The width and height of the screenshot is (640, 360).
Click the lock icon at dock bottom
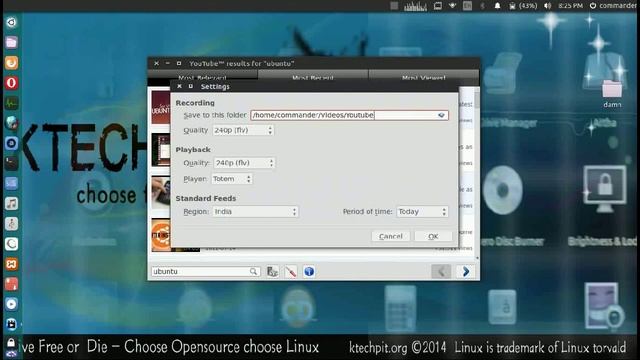coord(11,343)
